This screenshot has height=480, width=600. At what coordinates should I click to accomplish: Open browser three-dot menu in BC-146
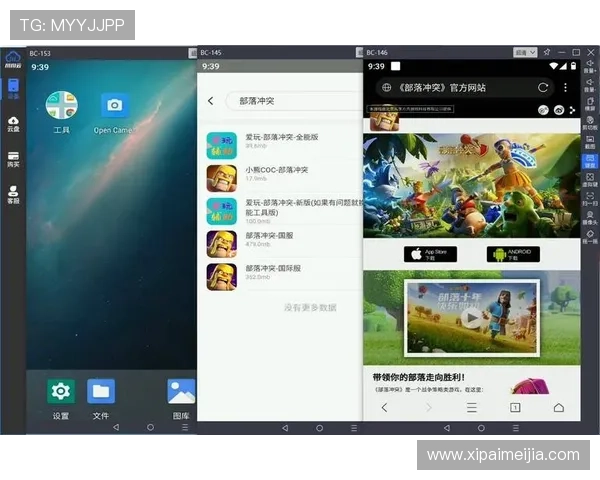coord(566,88)
